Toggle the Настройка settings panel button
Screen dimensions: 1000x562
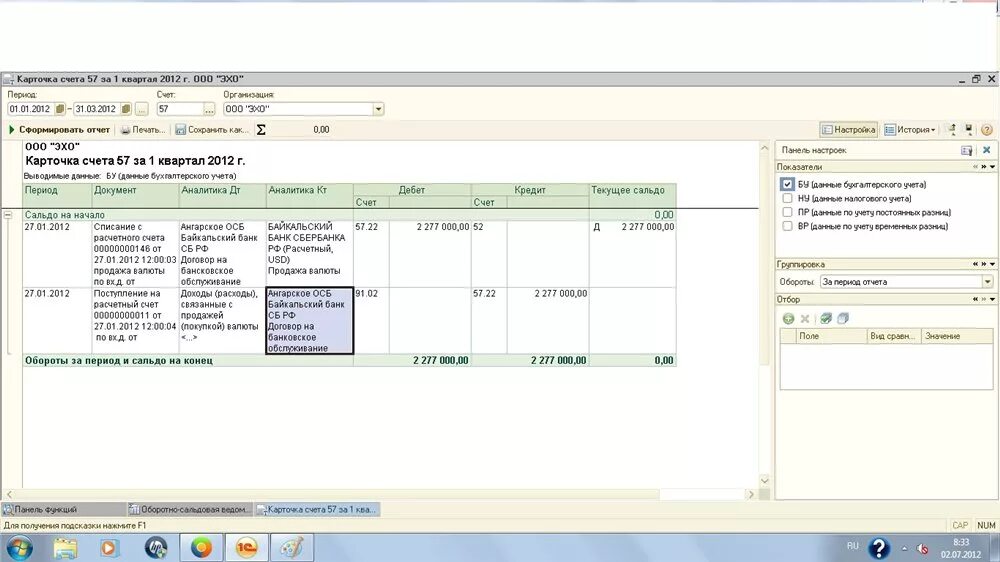click(x=849, y=129)
